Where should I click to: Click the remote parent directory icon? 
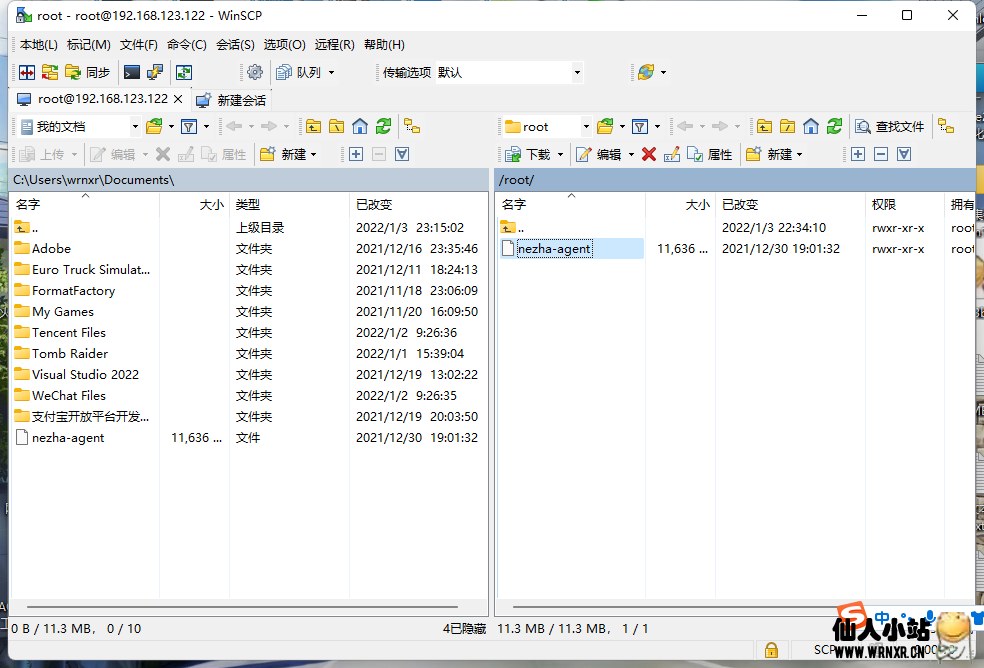pyautogui.click(x=764, y=127)
